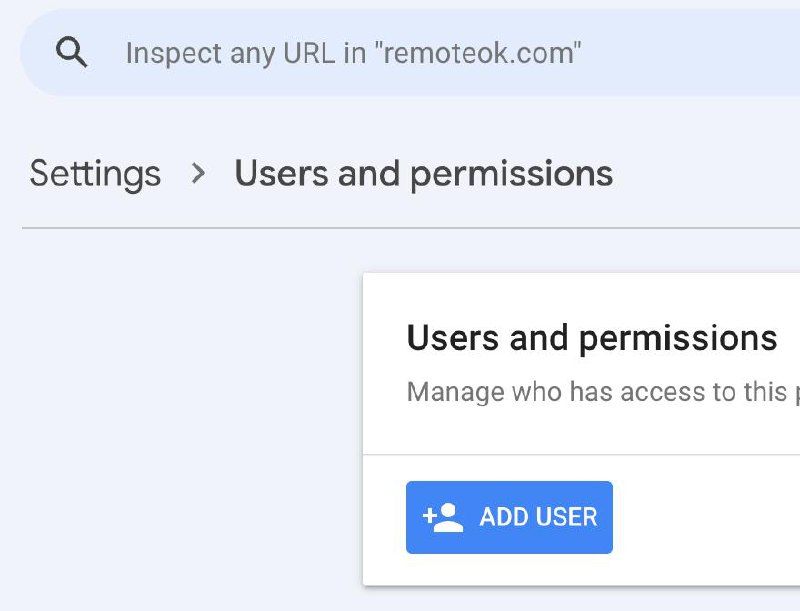This screenshot has height=611, width=800.
Task: Go back to Settings via breadcrumb
Action: 95,174
